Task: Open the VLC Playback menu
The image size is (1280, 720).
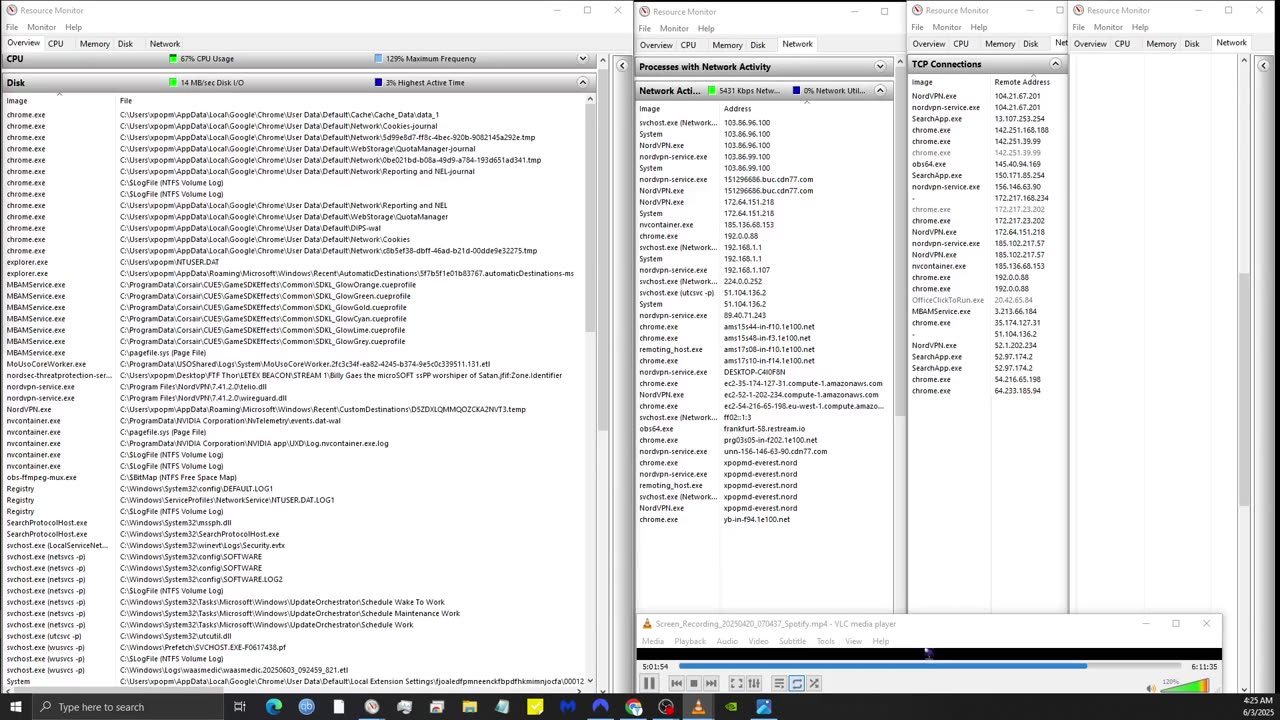Action: point(690,641)
